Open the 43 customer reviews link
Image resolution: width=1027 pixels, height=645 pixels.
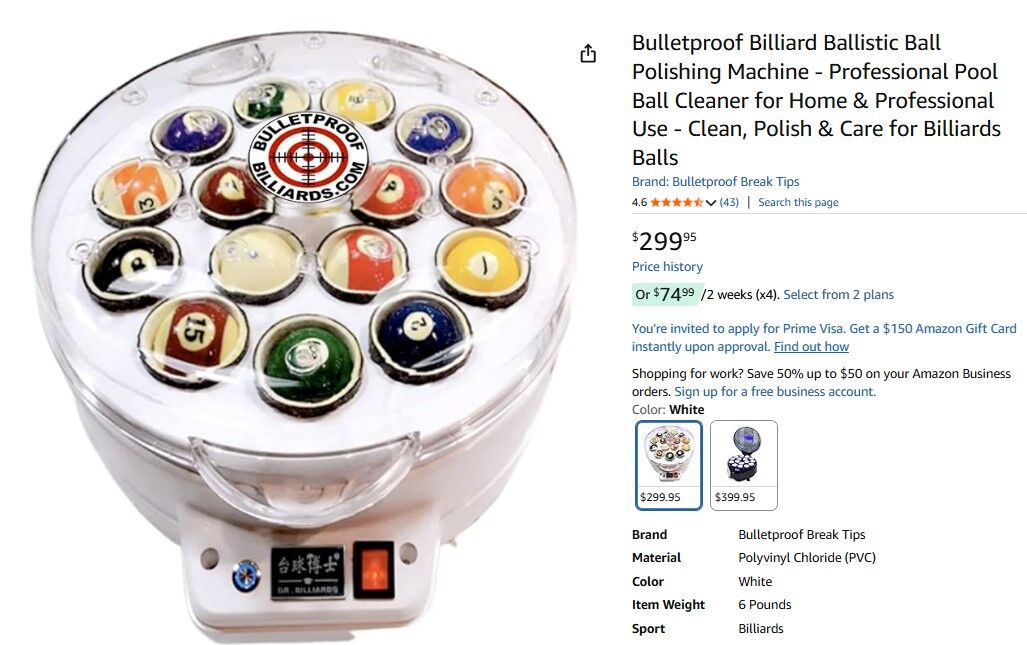729,202
